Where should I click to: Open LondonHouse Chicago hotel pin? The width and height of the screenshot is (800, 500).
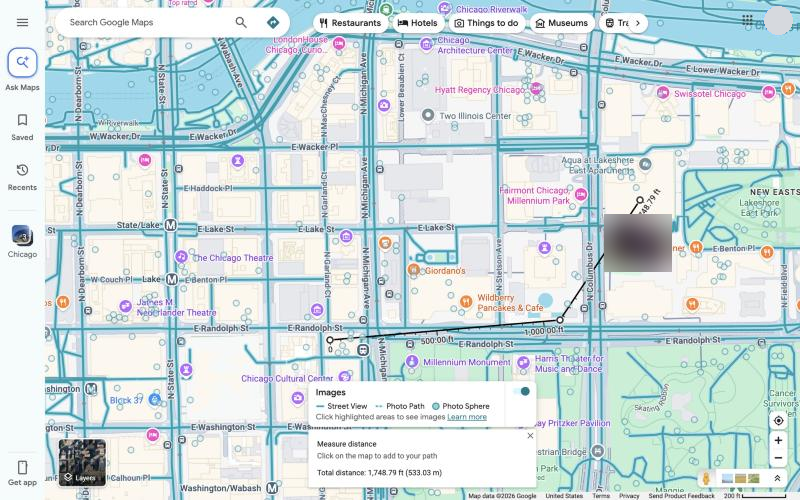click(x=338, y=44)
